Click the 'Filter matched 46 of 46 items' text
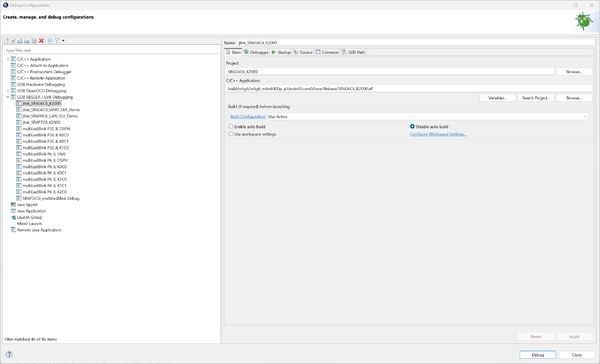Viewport: 600px width, 364px height. tap(31, 339)
